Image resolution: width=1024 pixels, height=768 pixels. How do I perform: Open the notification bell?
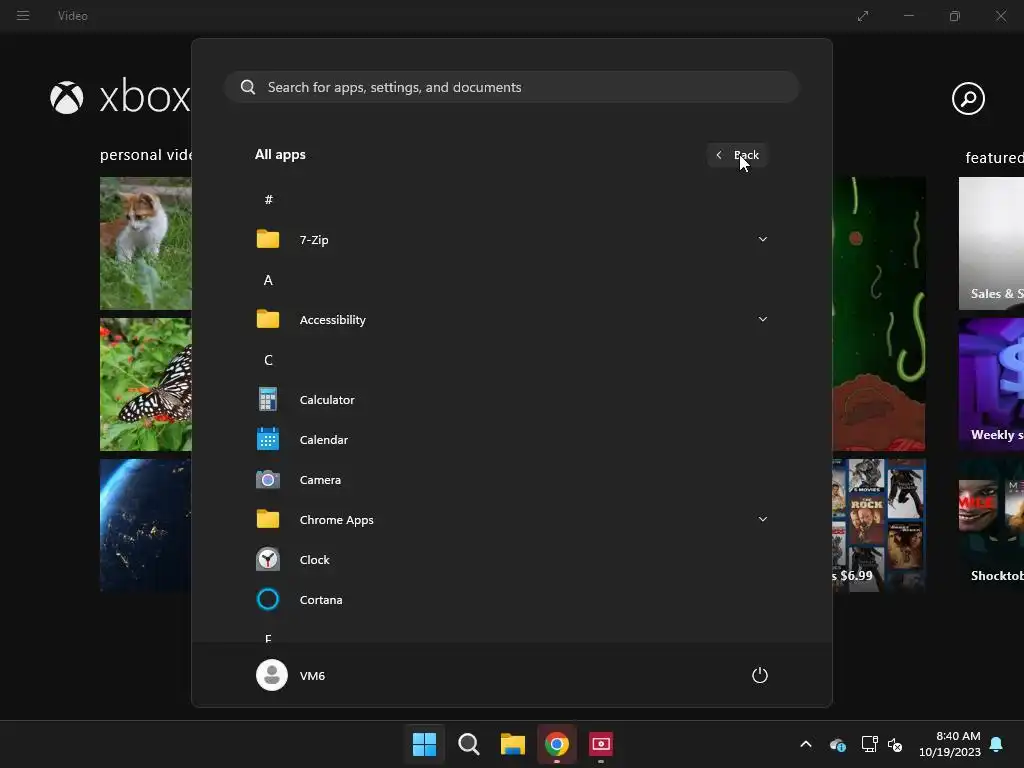(996, 744)
